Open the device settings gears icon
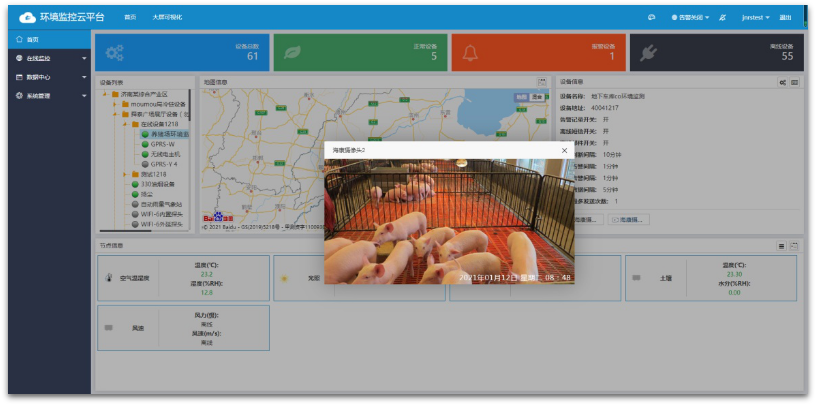The width and height of the screenshot is (817, 405). tap(782, 82)
